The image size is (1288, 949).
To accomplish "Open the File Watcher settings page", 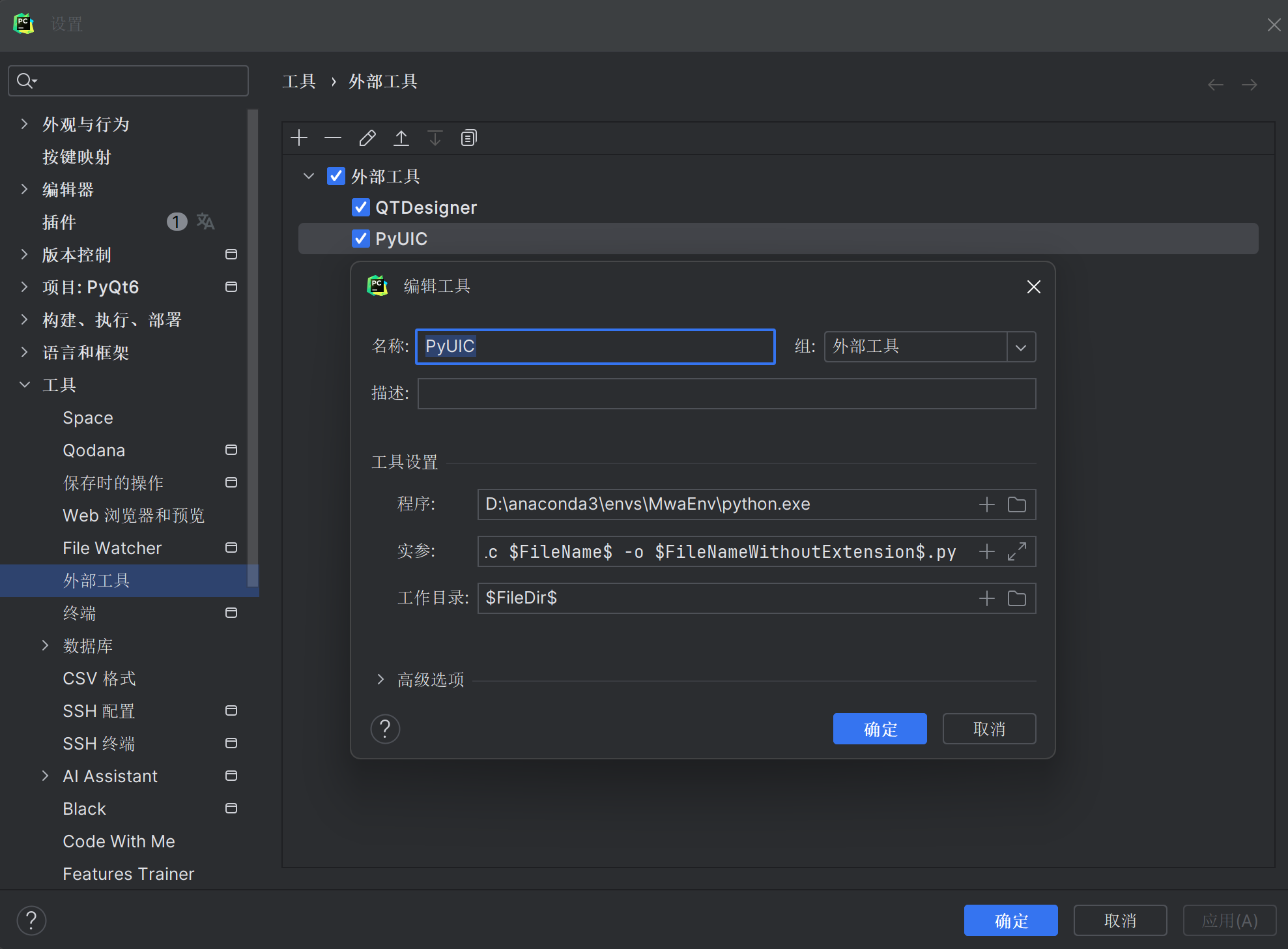I will tap(112, 548).
